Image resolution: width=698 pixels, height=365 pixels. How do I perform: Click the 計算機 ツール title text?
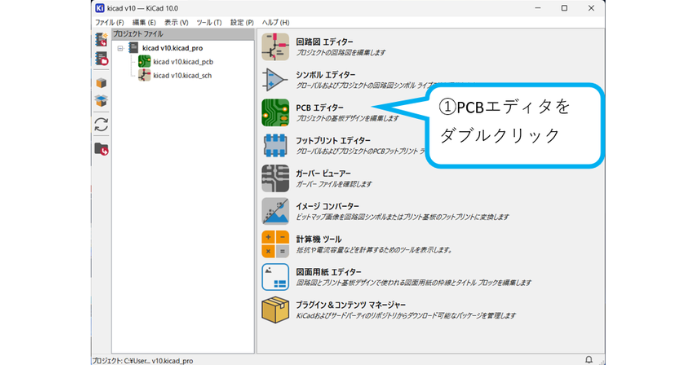(x=319, y=239)
